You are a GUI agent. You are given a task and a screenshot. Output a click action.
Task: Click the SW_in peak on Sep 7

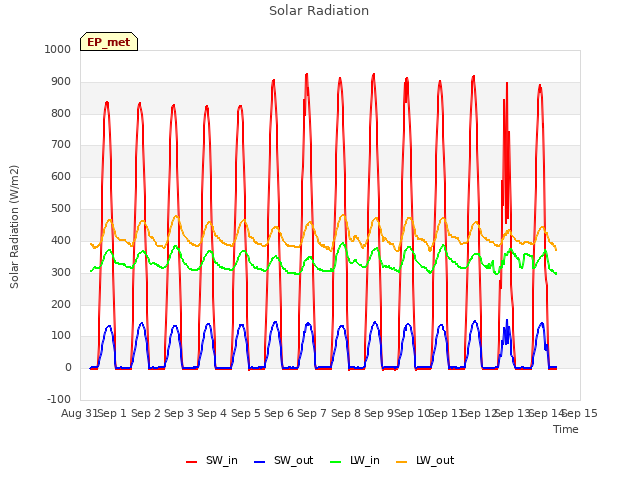click(307, 75)
